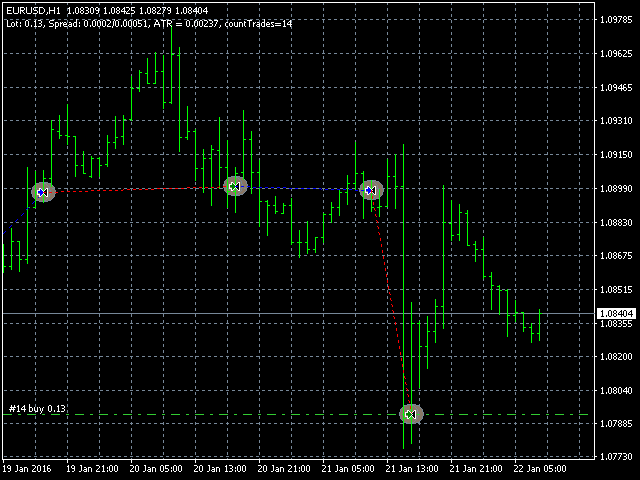
Task: Select the '#14 buy 0.13' order label
Action: tap(37, 409)
